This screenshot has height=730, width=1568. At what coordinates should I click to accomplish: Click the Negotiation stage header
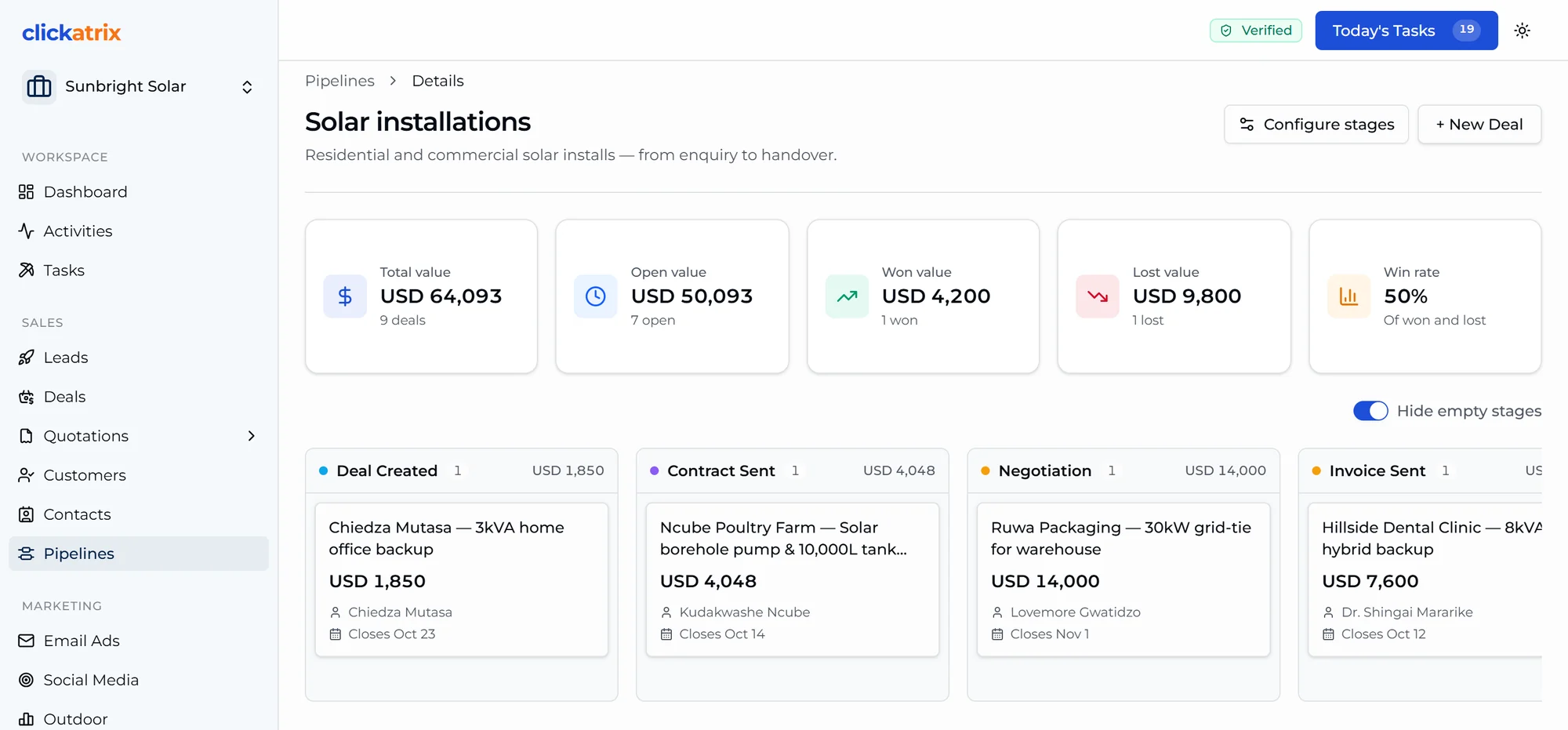[1123, 470]
